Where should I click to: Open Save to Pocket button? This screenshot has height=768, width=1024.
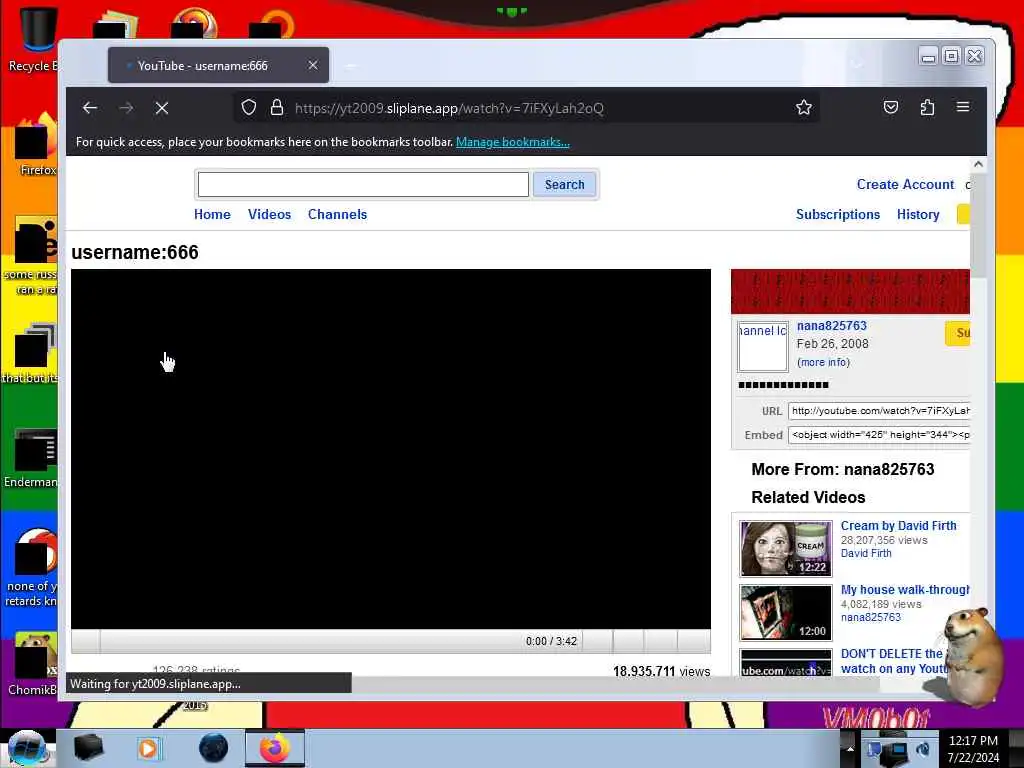pyautogui.click(x=891, y=108)
